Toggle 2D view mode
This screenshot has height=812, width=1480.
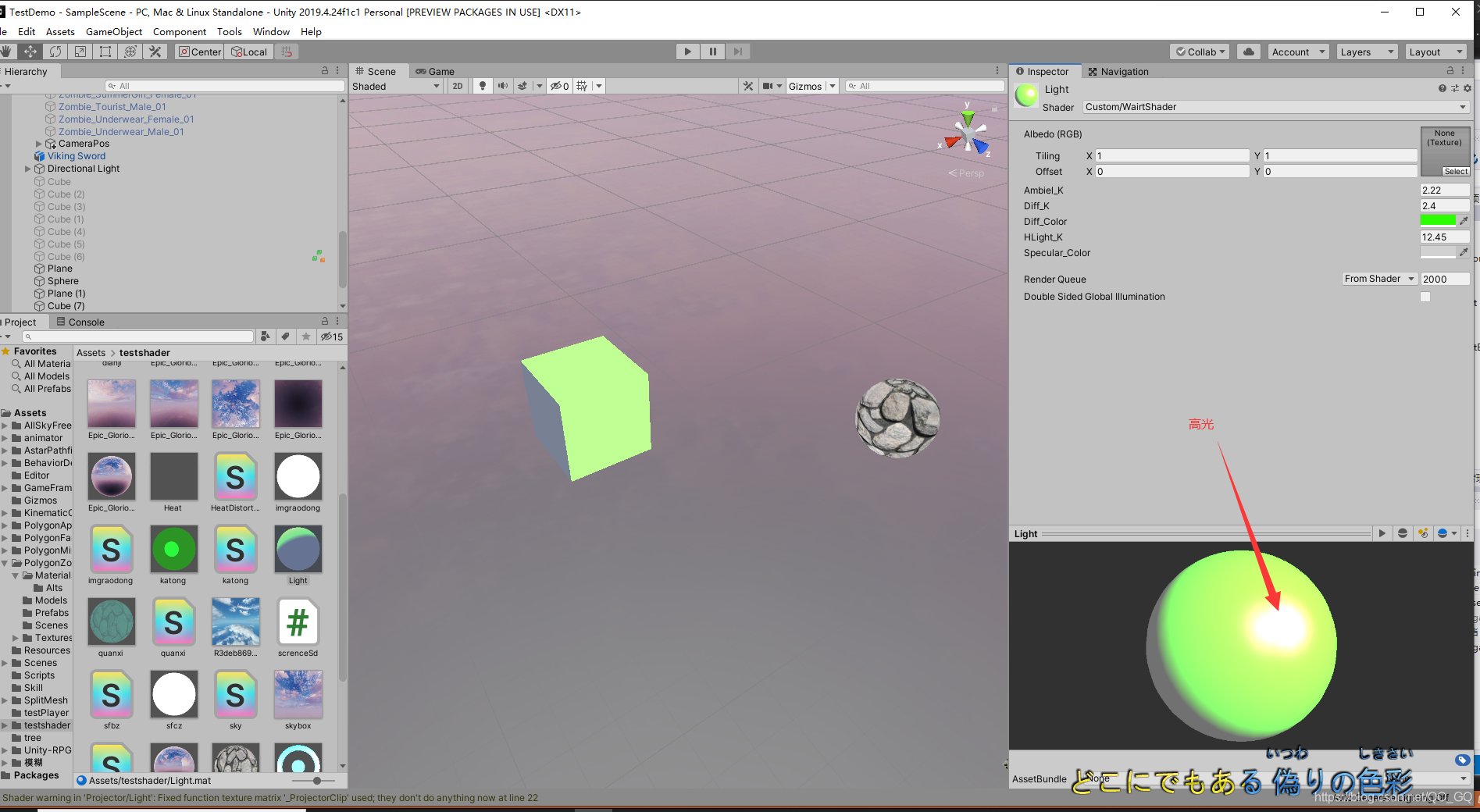pos(458,86)
